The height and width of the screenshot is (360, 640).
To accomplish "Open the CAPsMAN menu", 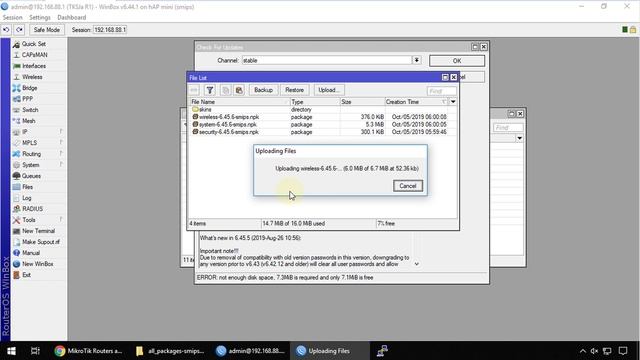I will pos(34,55).
